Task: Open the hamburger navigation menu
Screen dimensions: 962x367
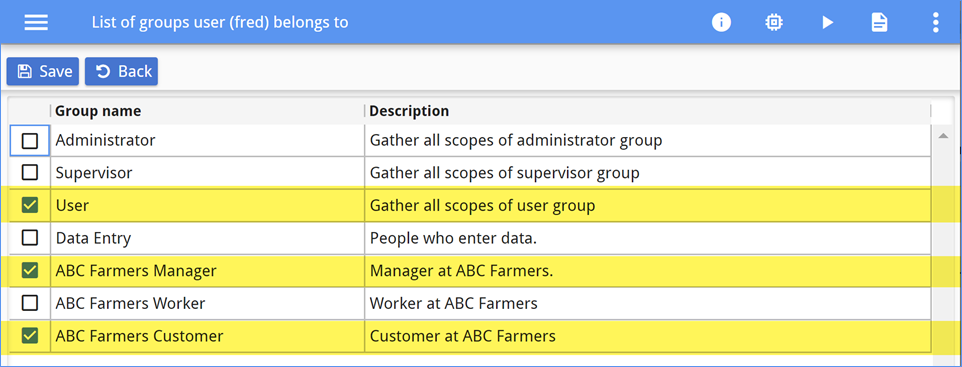Action: click(x=36, y=23)
